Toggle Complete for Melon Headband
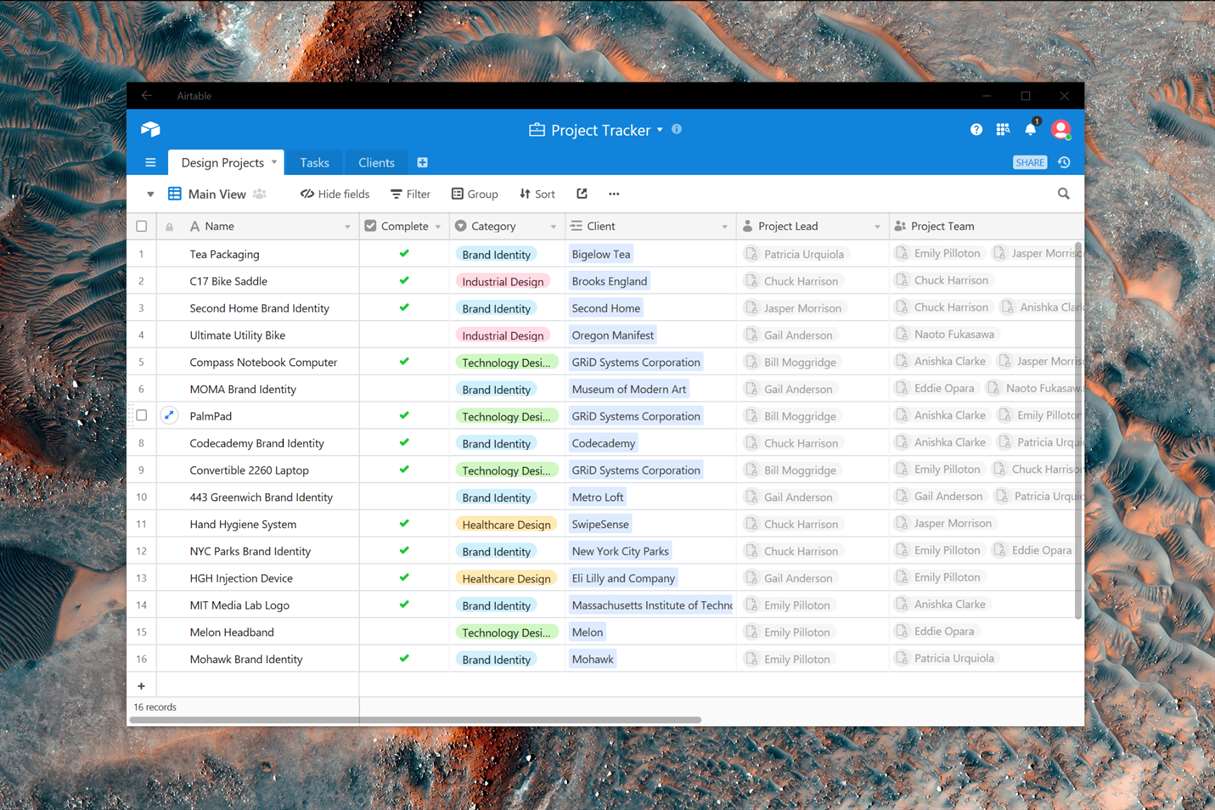1215x810 pixels. pyautogui.click(x=404, y=632)
